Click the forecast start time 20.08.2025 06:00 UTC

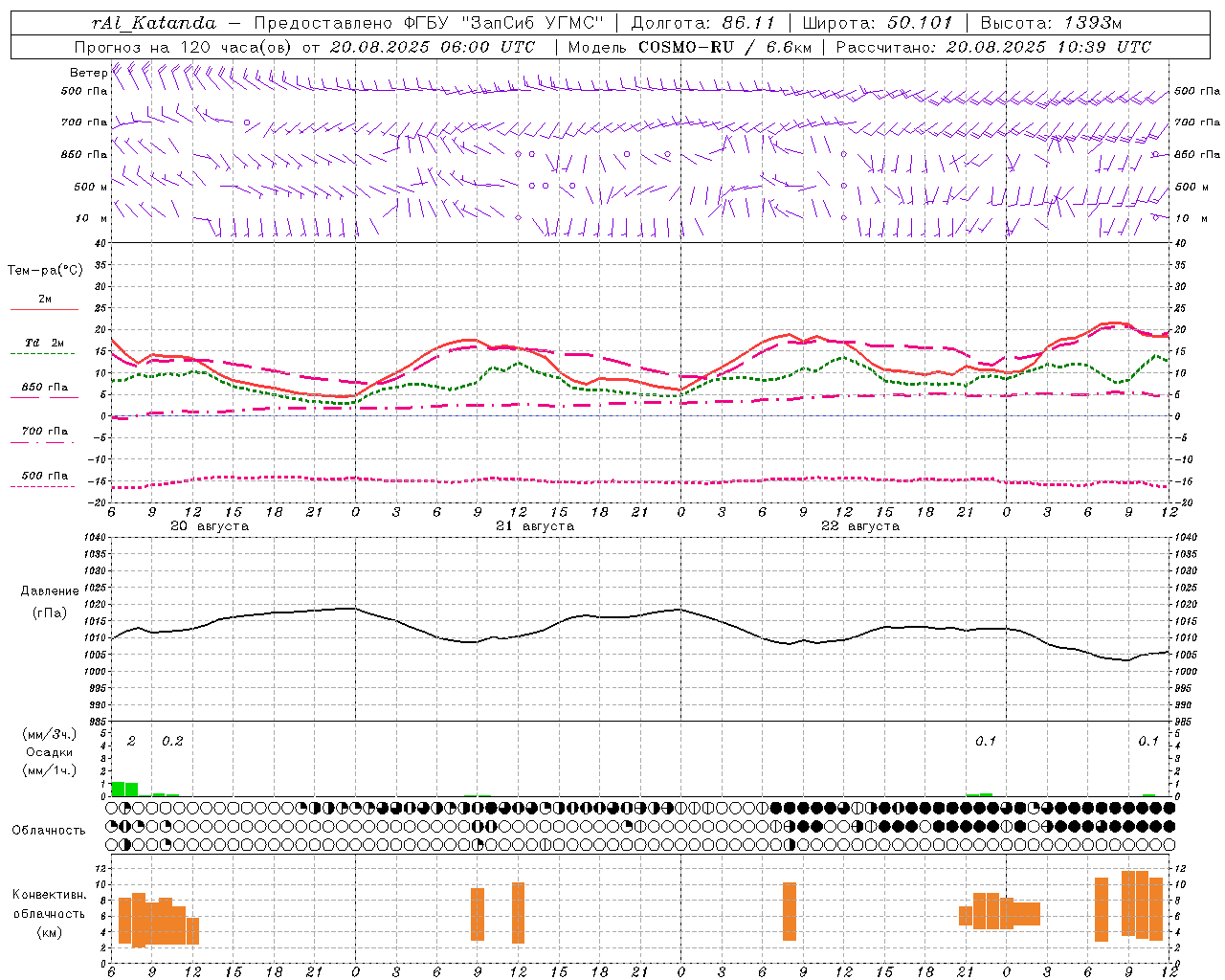pos(433,47)
